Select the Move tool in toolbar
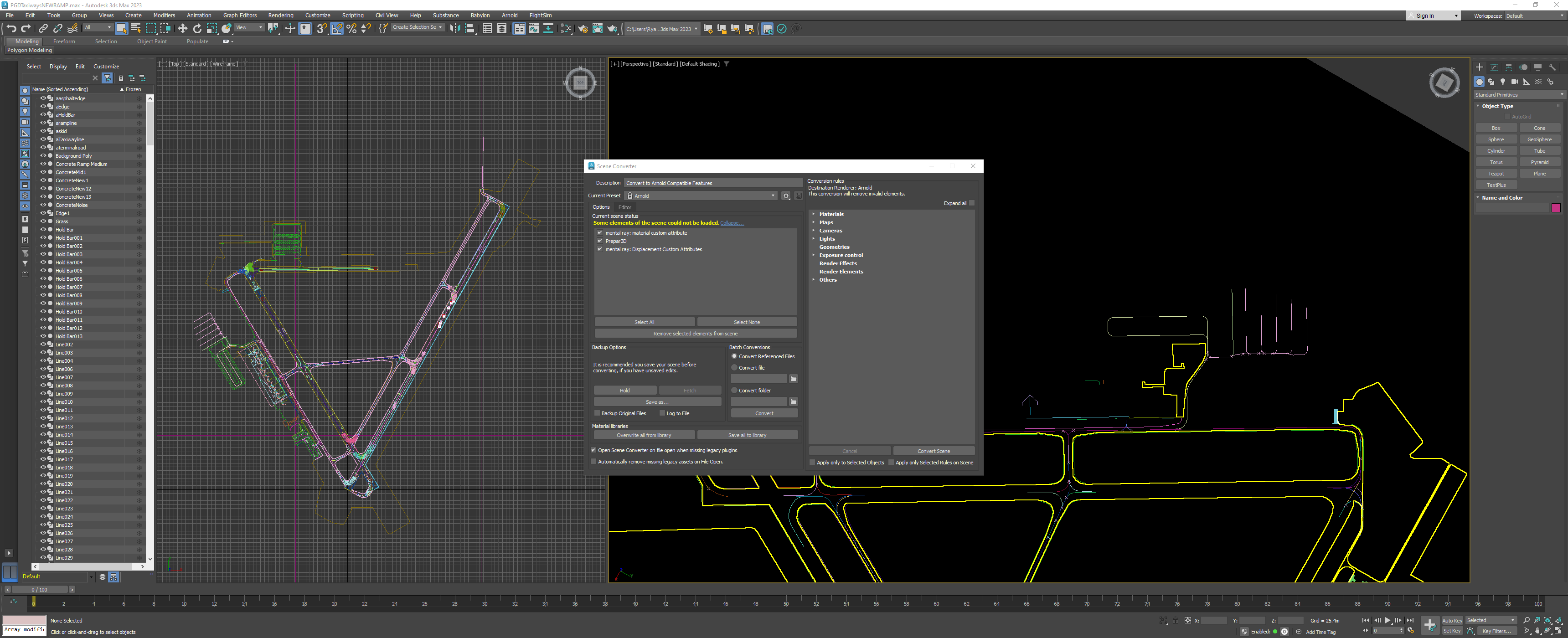 [x=183, y=29]
